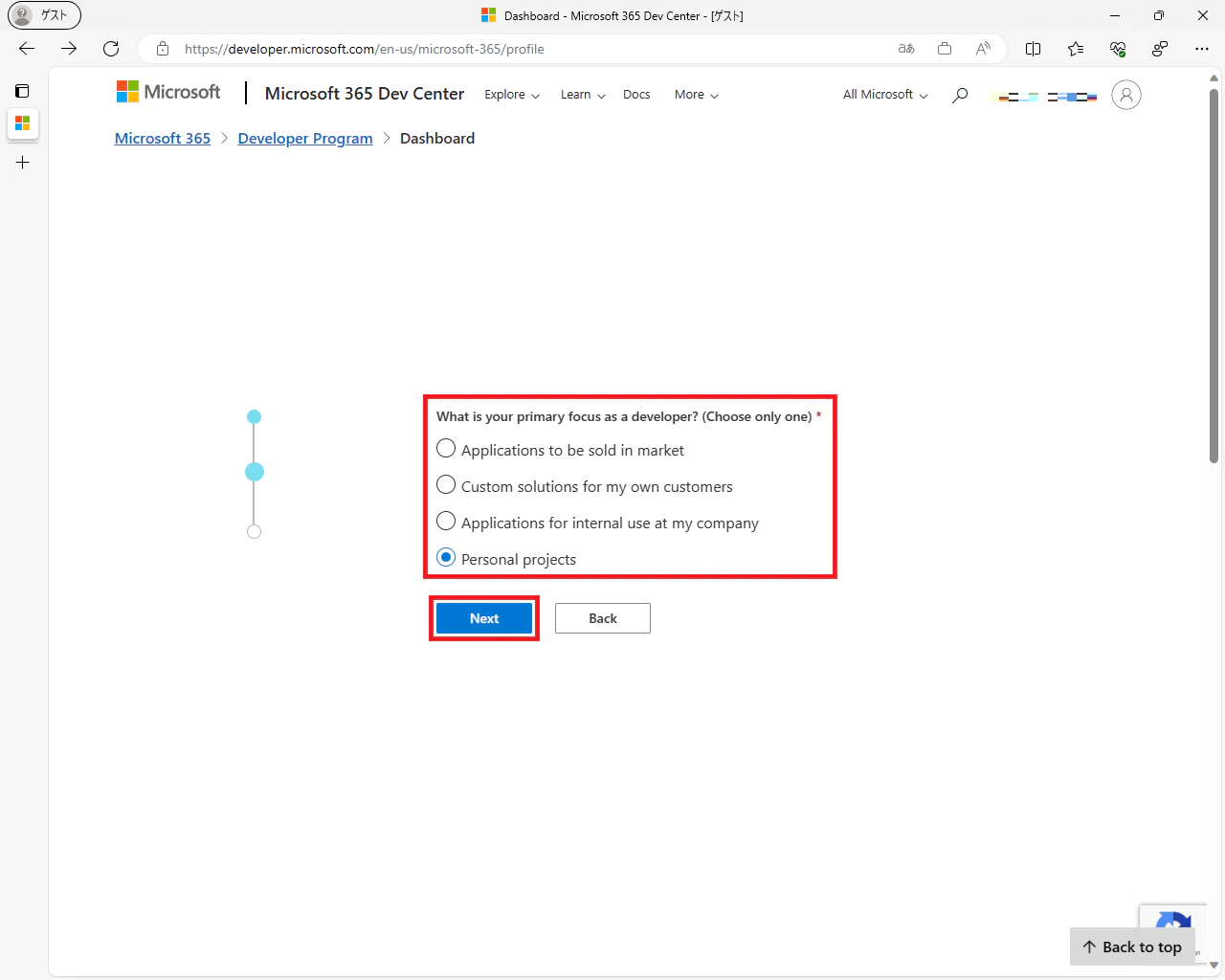The width and height of the screenshot is (1225, 980).
Task: Open the Docs menu item
Action: coord(636,95)
